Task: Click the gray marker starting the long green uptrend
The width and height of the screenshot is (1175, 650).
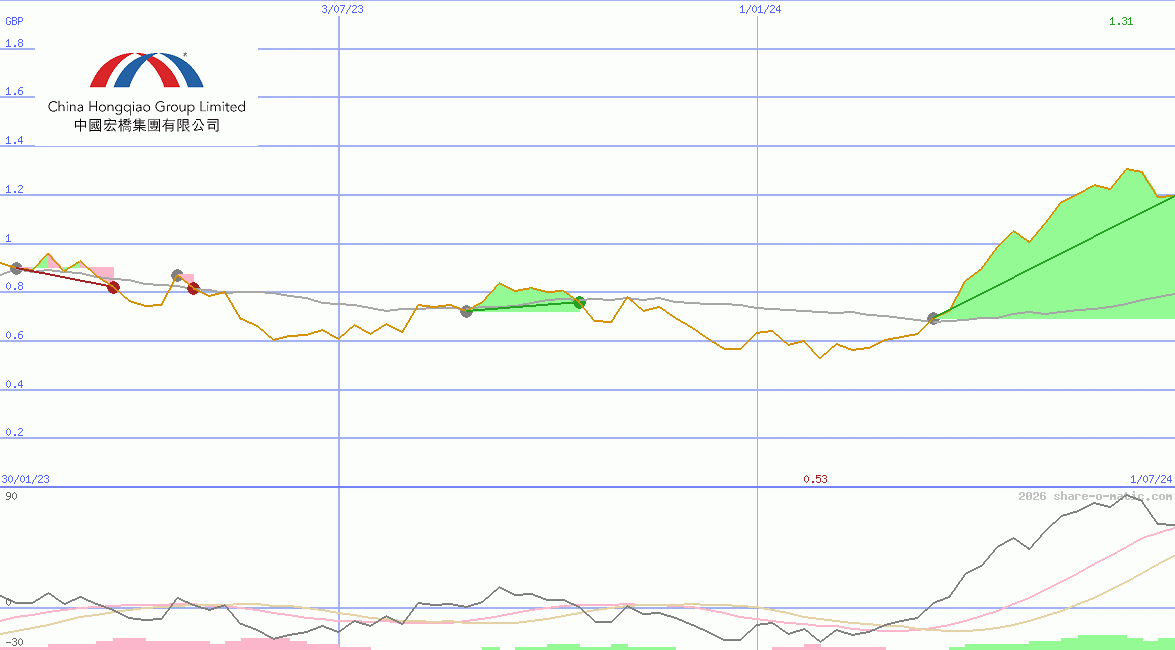Action: (932, 318)
